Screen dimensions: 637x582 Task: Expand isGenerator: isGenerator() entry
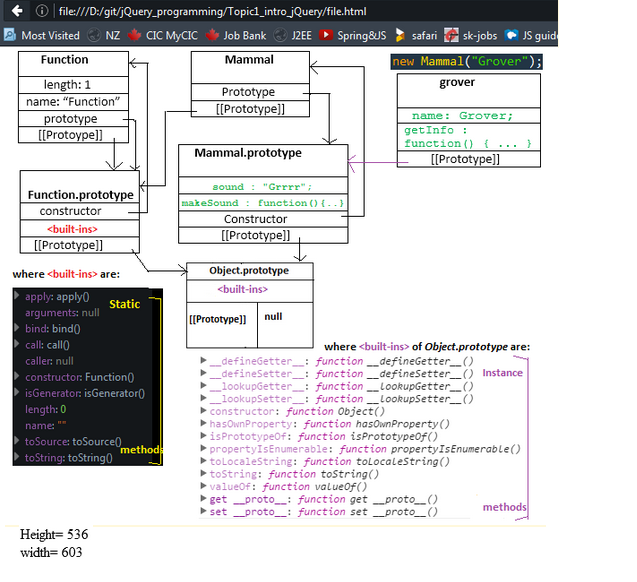pyautogui.click(x=17, y=392)
